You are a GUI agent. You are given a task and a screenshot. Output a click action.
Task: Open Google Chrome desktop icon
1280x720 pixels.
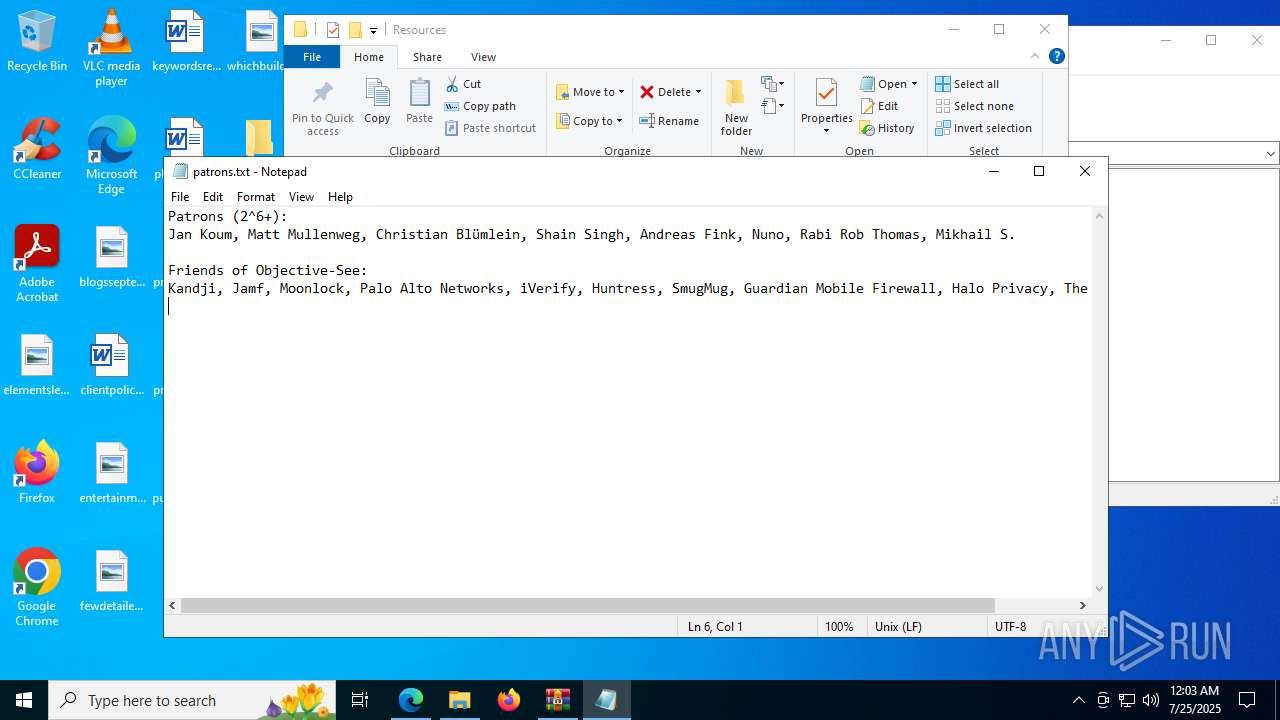point(37,588)
